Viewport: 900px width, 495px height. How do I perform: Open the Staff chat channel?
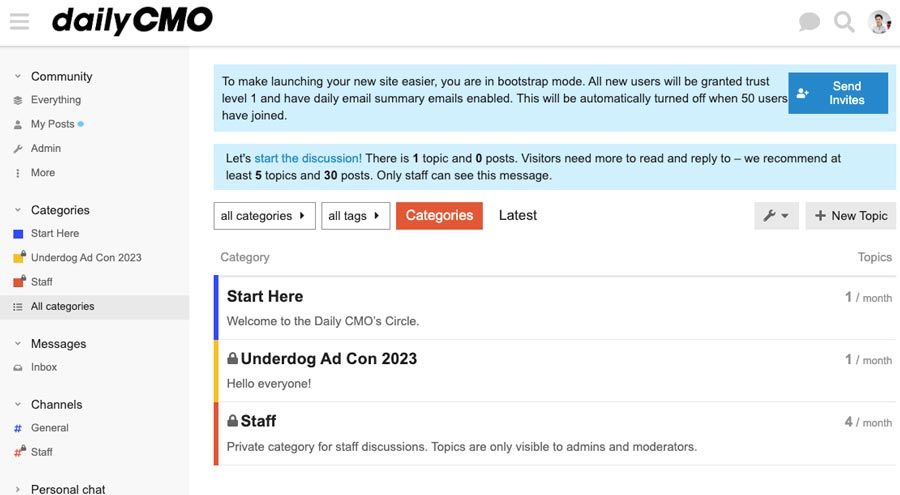[x=41, y=452]
